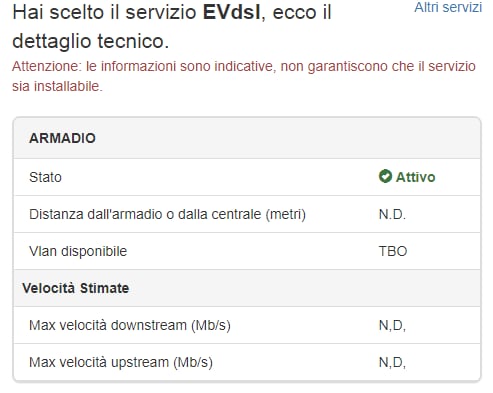The width and height of the screenshot is (493, 393).
Task: Click 'sia installabile' warning text line
Action: coord(57,86)
